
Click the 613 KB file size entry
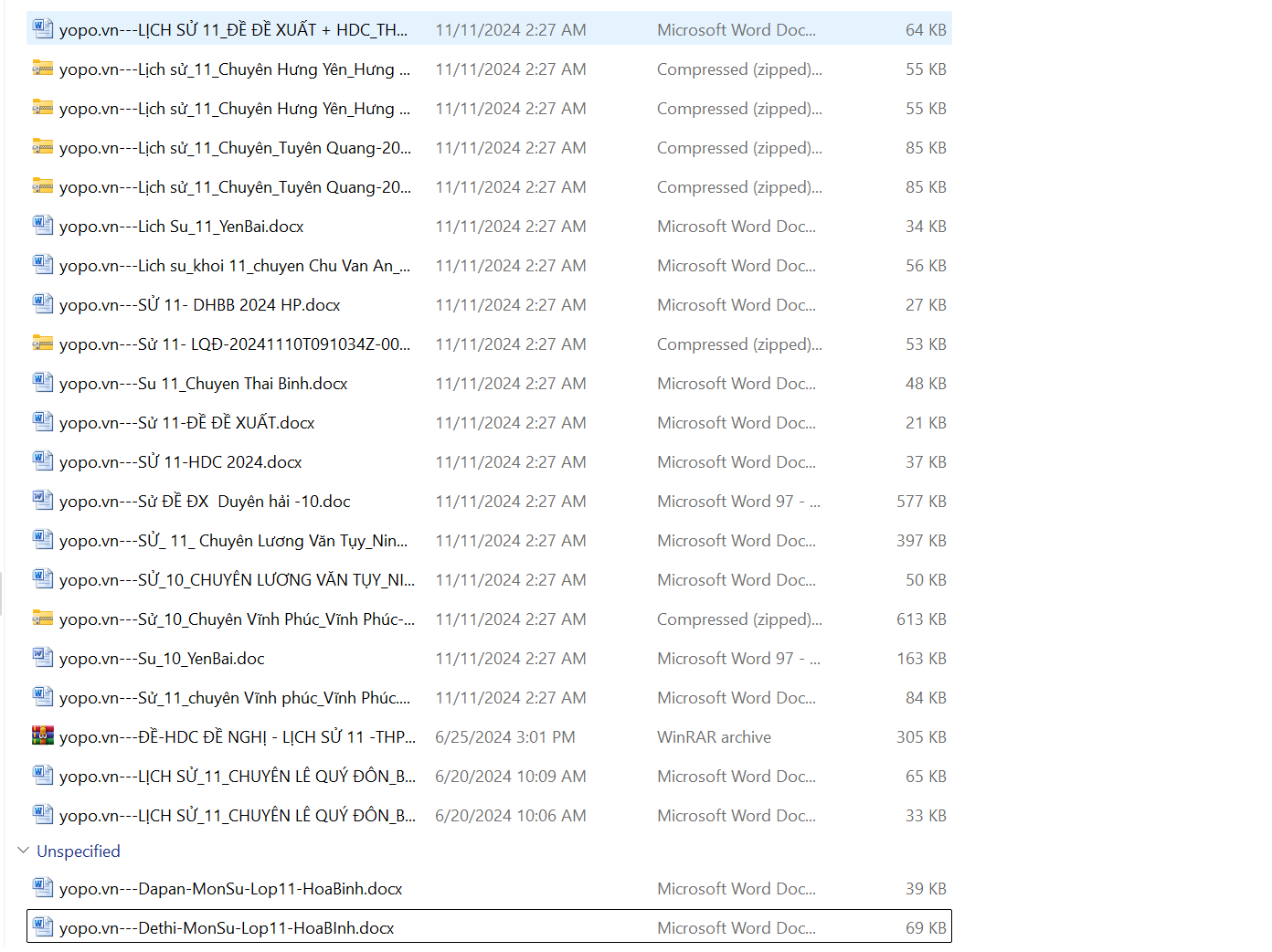pyautogui.click(x=920, y=619)
